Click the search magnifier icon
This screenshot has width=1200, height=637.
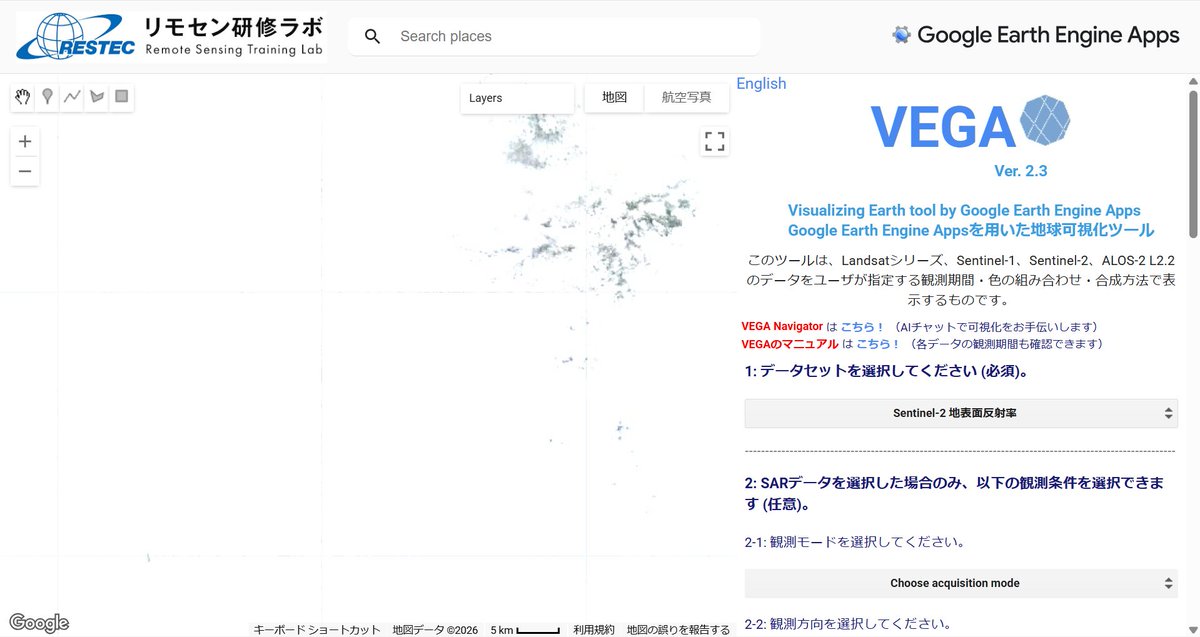pos(373,37)
